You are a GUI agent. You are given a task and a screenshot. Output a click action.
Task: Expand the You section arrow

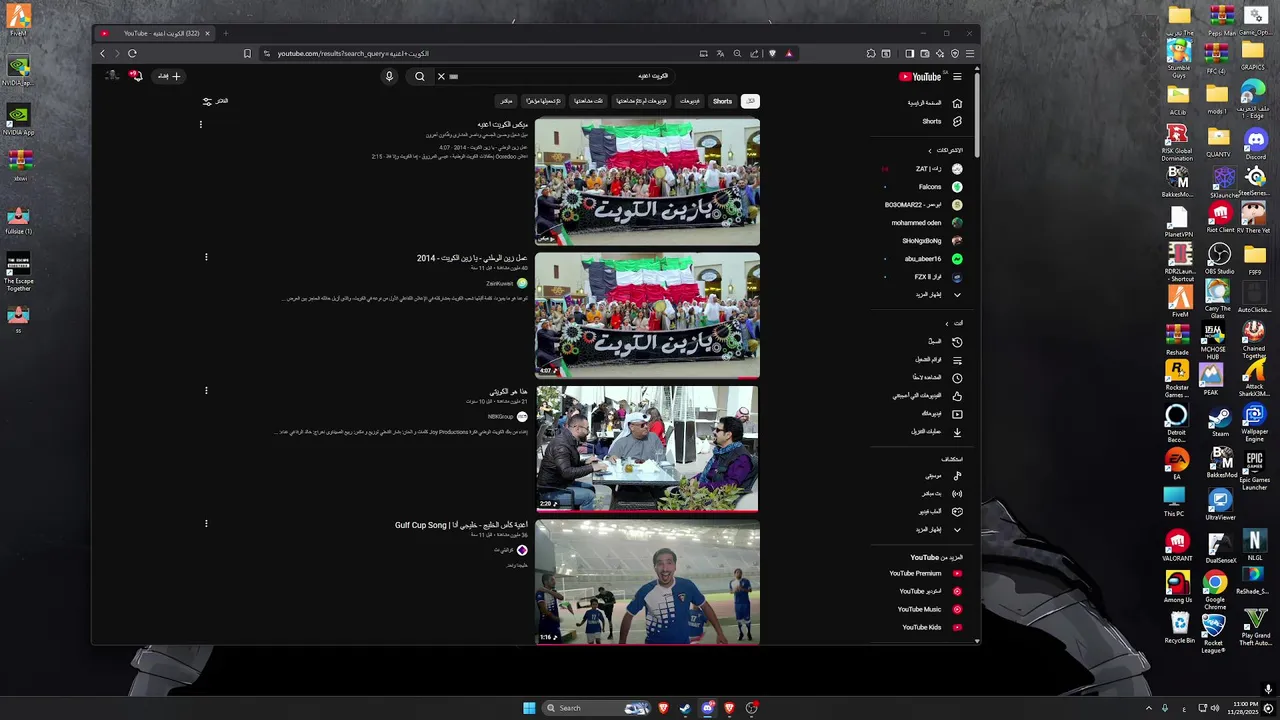point(947,324)
